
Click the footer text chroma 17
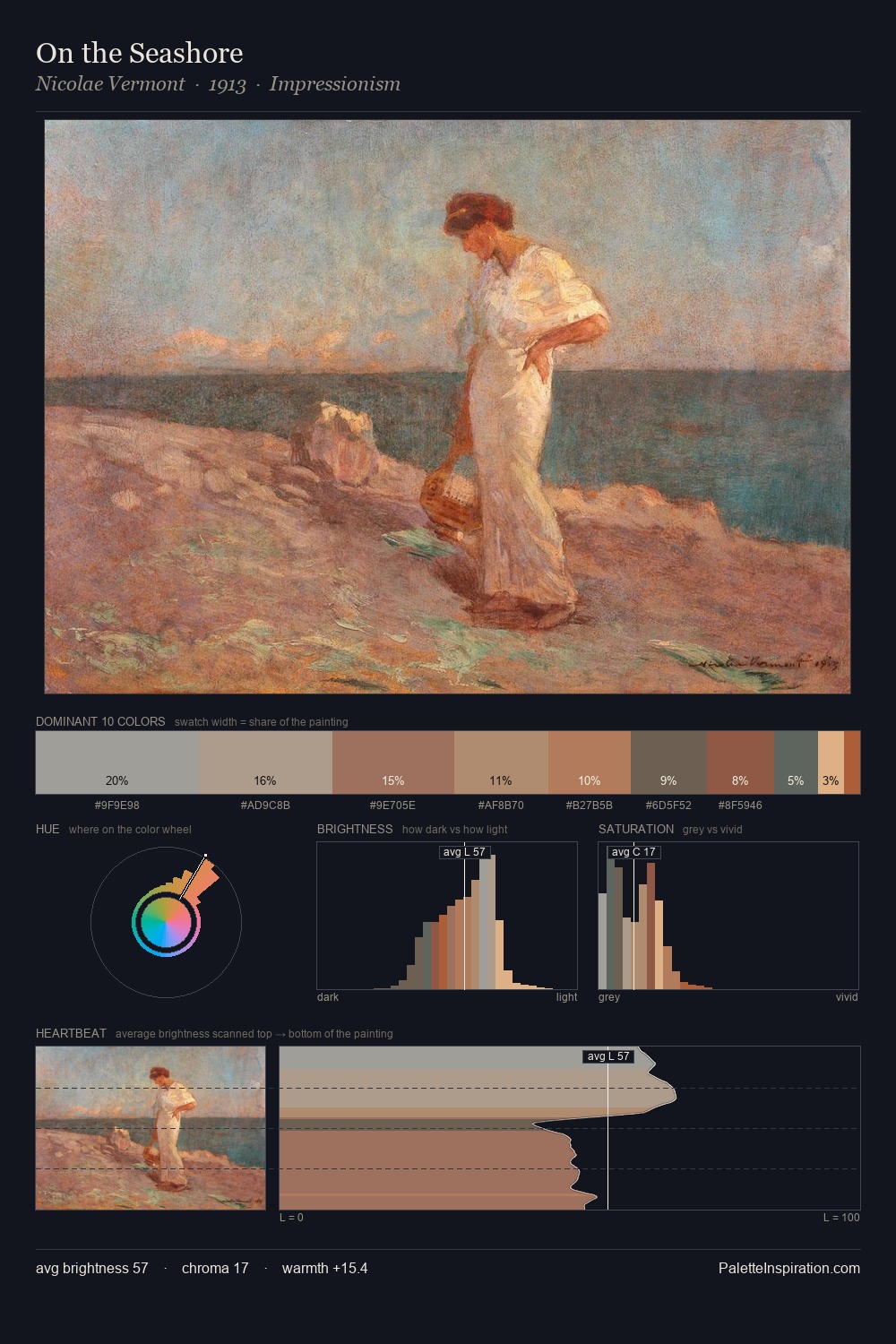(x=215, y=1269)
